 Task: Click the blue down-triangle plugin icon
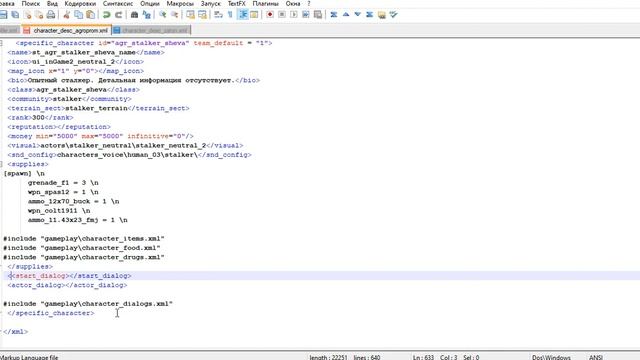coord(358,15)
